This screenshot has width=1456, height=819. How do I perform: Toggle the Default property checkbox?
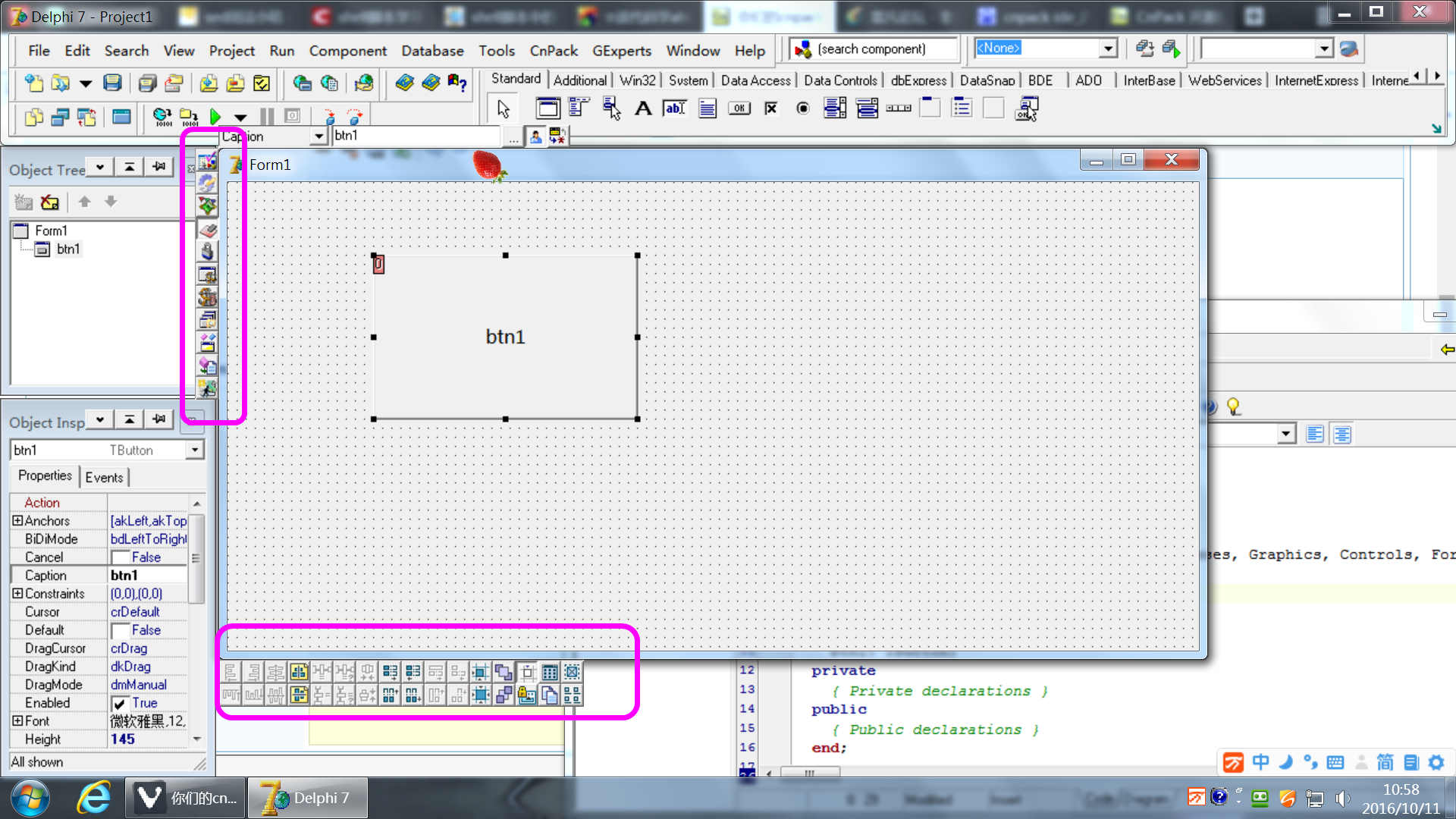coord(119,631)
